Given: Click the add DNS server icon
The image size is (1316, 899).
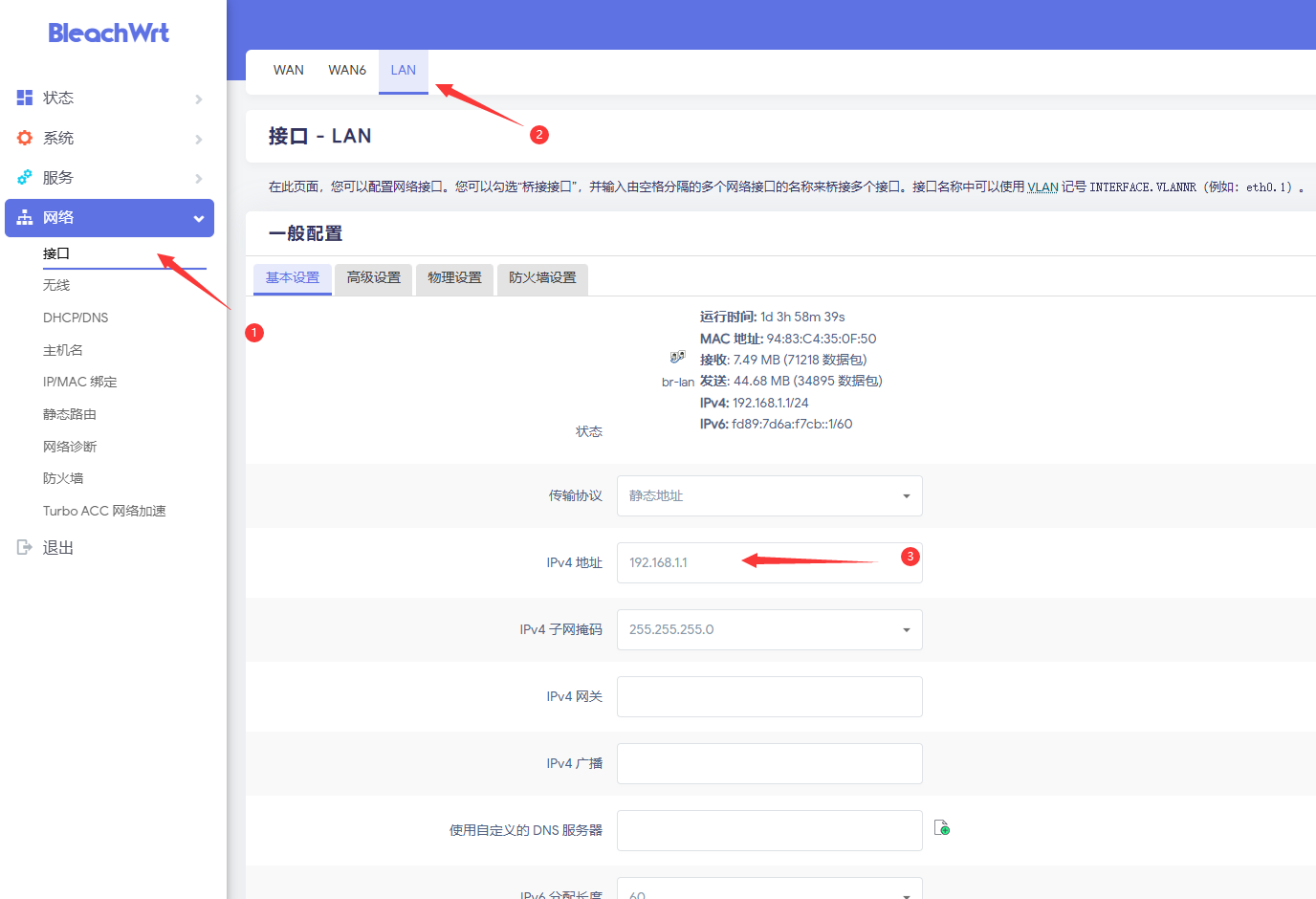Looking at the screenshot, I should [942, 828].
